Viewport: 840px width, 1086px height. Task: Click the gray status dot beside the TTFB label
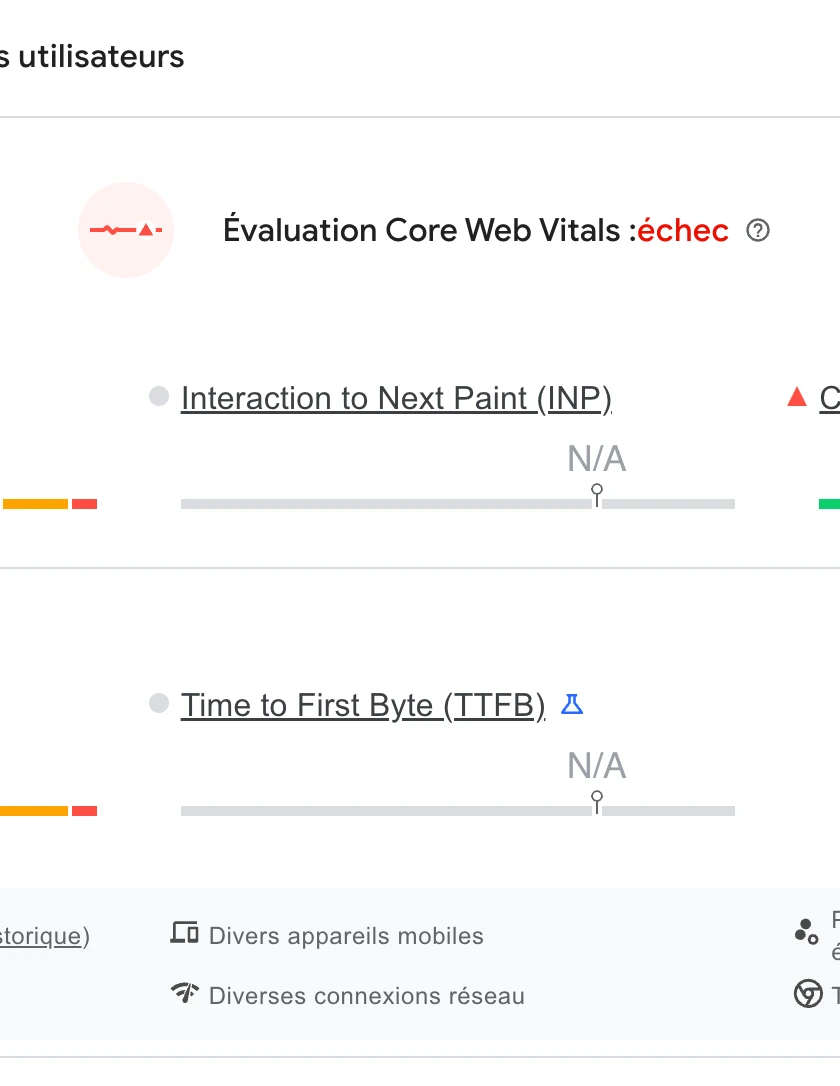click(x=157, y=704)
